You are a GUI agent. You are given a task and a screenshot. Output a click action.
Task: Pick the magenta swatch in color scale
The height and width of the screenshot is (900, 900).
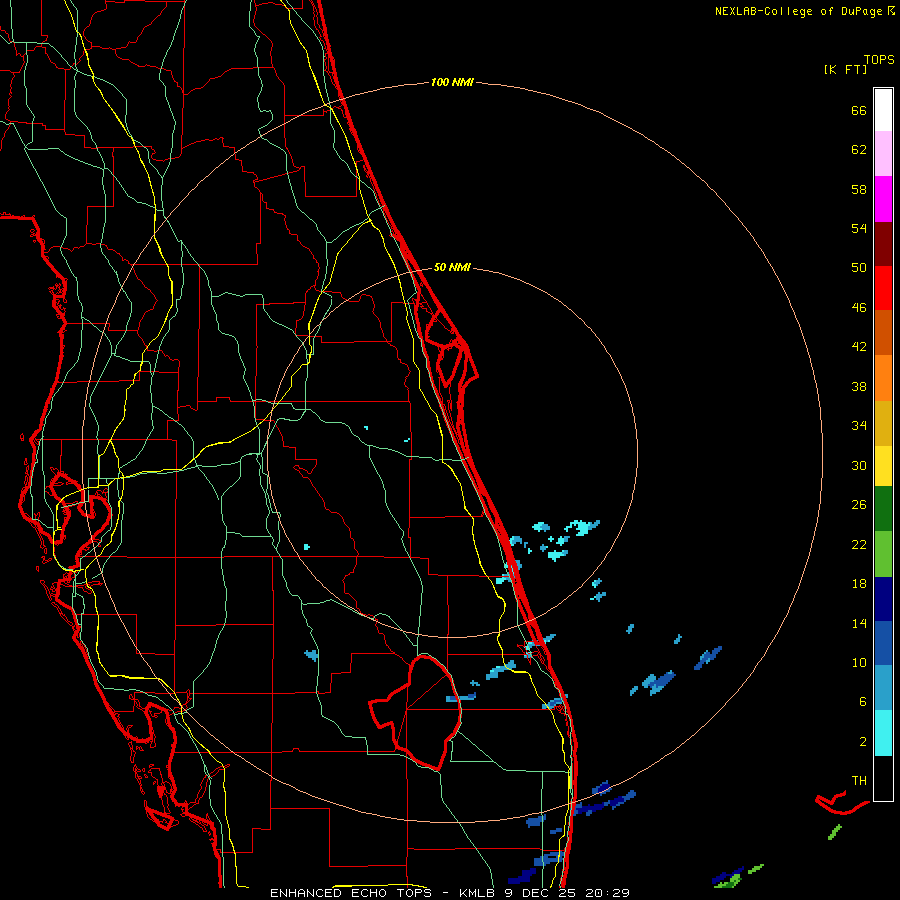[x=883, y=199]
